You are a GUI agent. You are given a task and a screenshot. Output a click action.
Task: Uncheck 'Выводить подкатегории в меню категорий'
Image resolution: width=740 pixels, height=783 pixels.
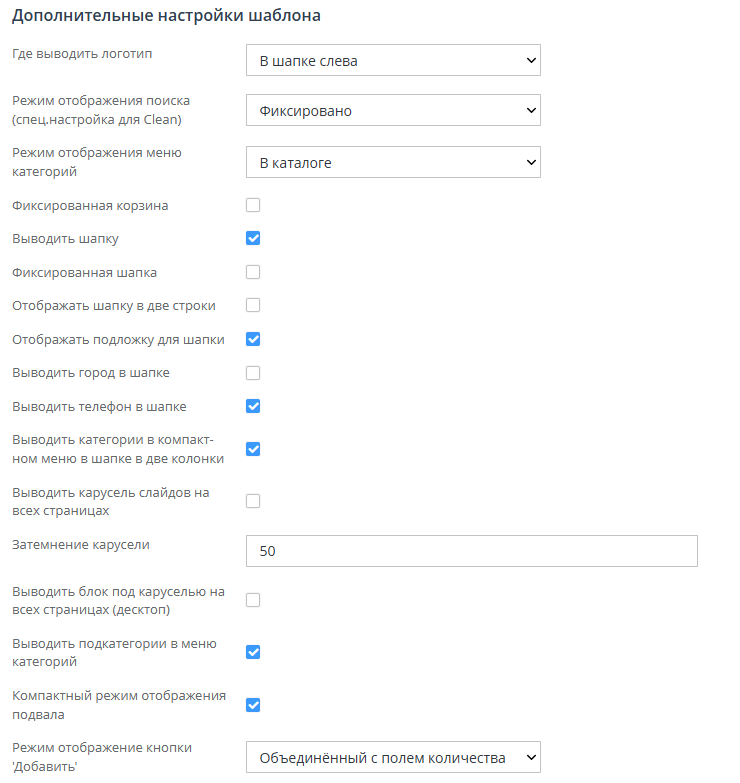pyautogui.click(x=253, y=653)
